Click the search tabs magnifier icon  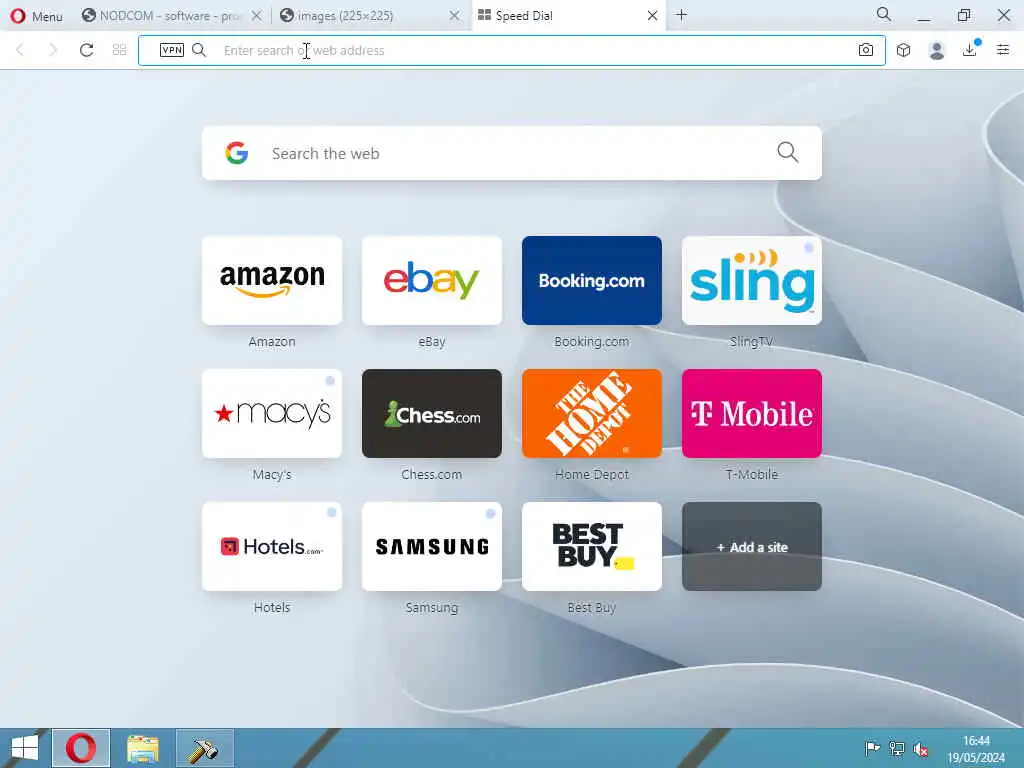tap(884, 14)
